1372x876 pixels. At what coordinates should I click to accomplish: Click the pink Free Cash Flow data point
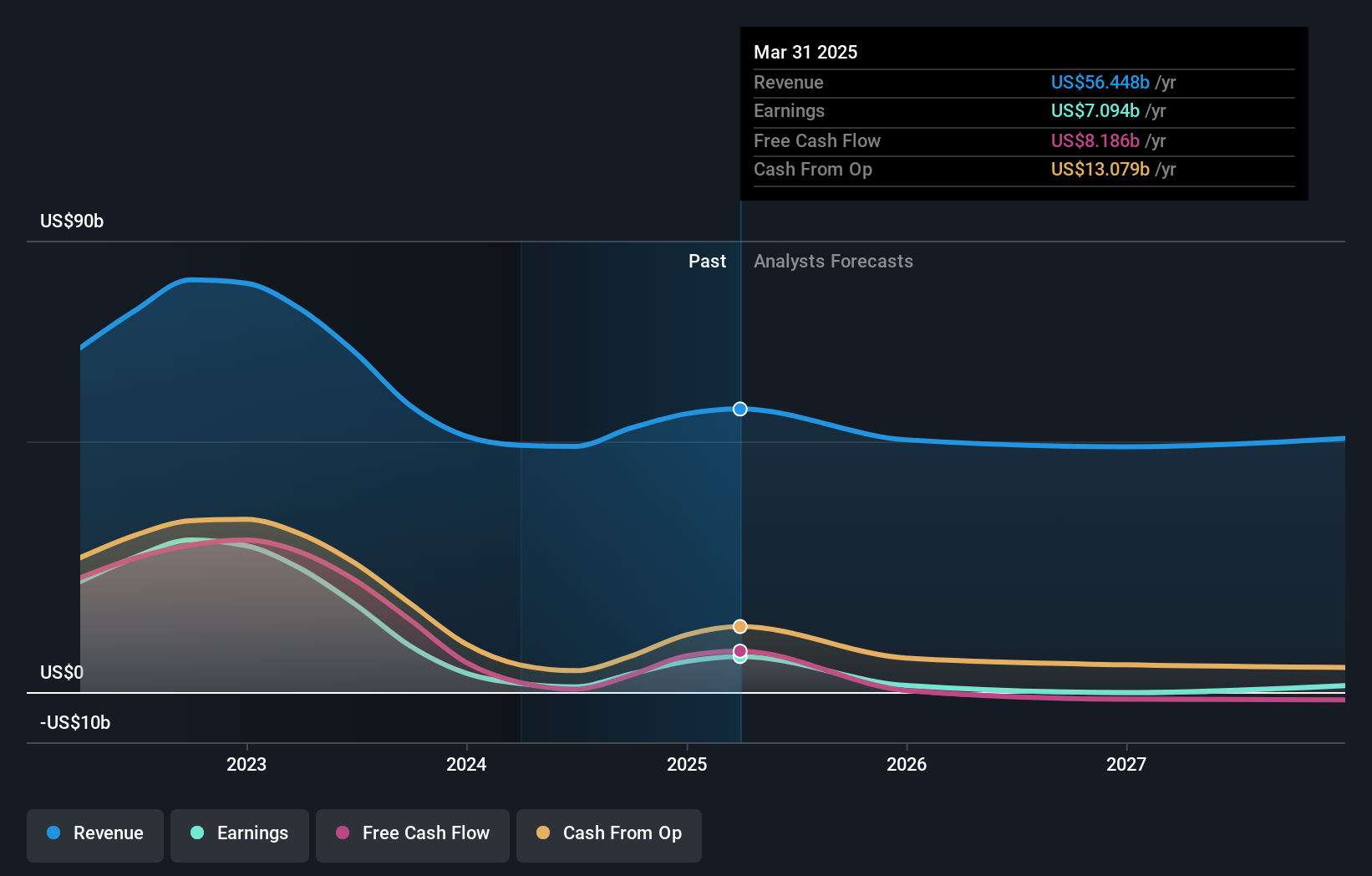[x=740, y=650]
